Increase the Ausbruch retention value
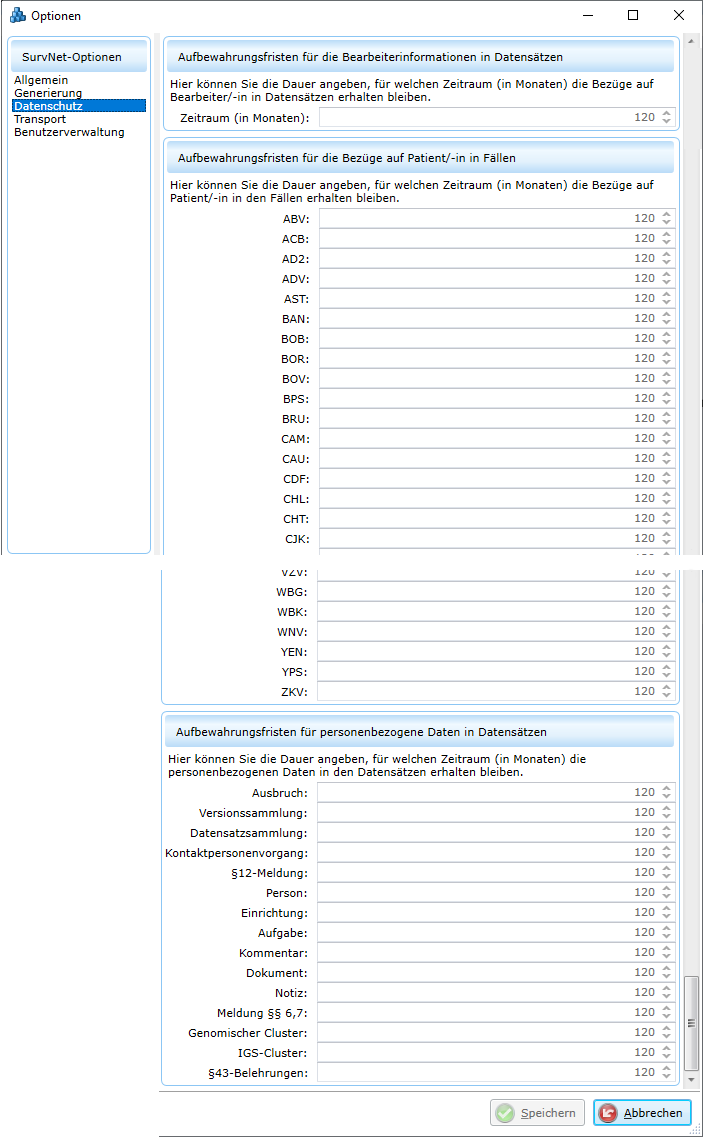703x1137 pixels. [667, 788]
